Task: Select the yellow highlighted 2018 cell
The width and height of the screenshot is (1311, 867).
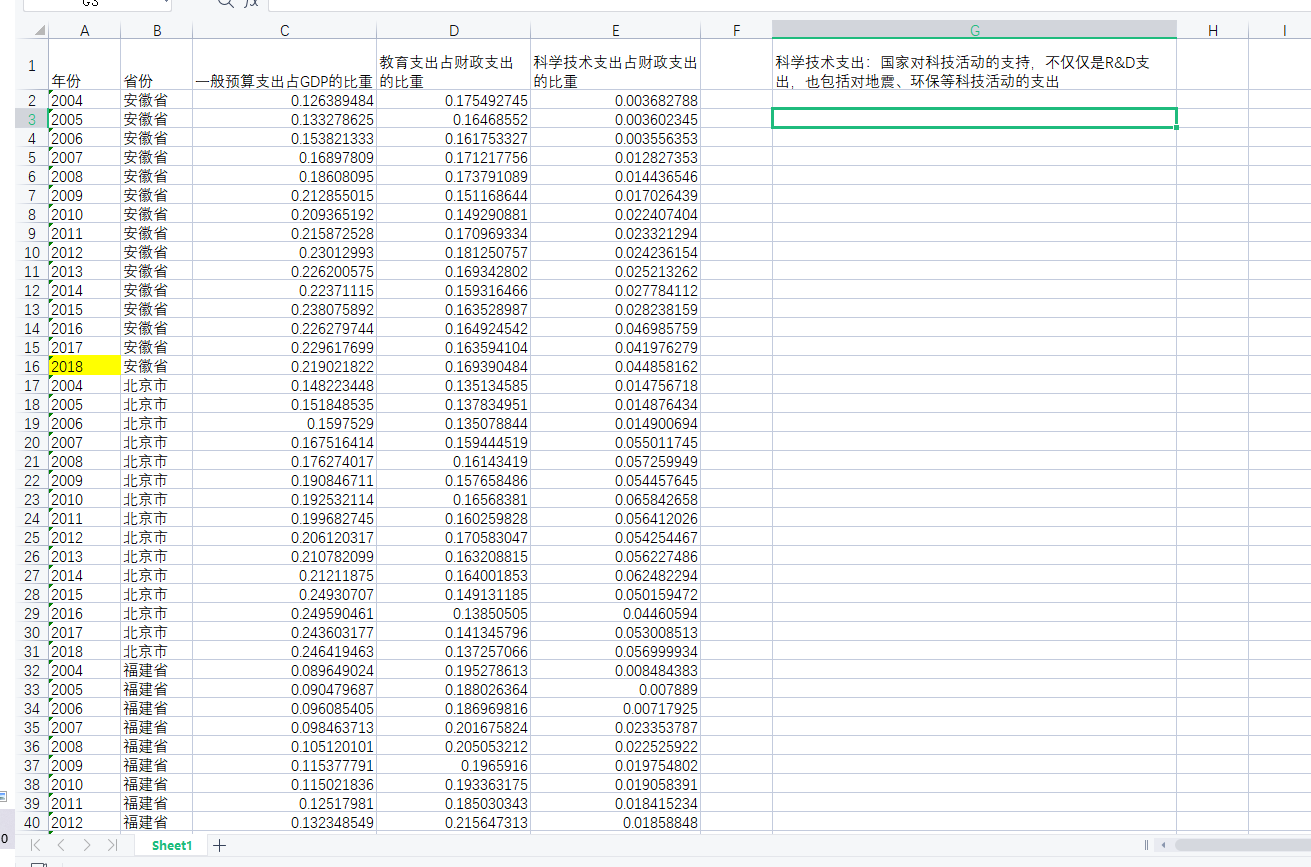Action: pyautogui.click(x=84, y=366)
